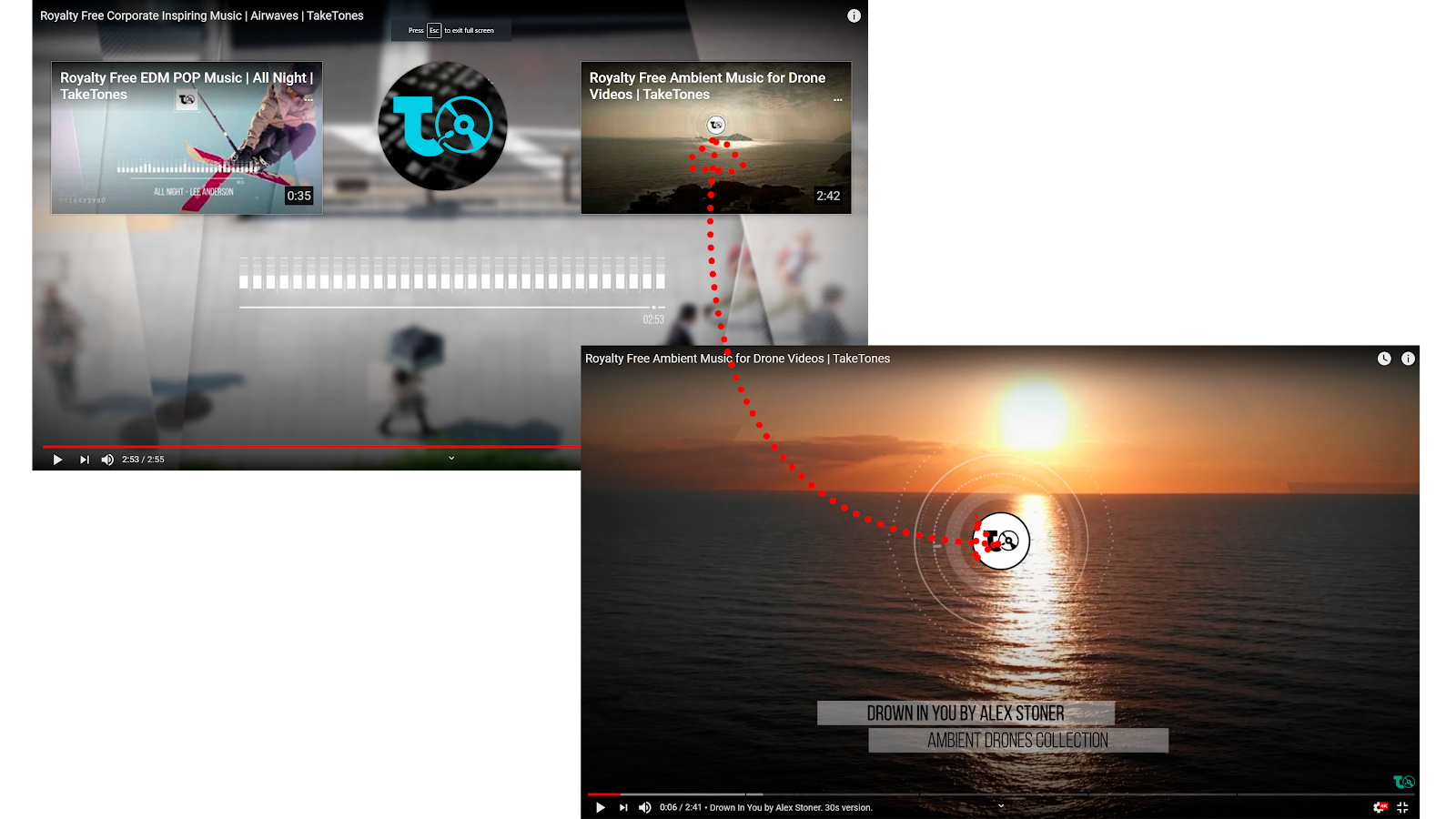Screen dimensions: 1456x819
Task: Mute volume in the Airwaves video player
Action: coord(107,460)
